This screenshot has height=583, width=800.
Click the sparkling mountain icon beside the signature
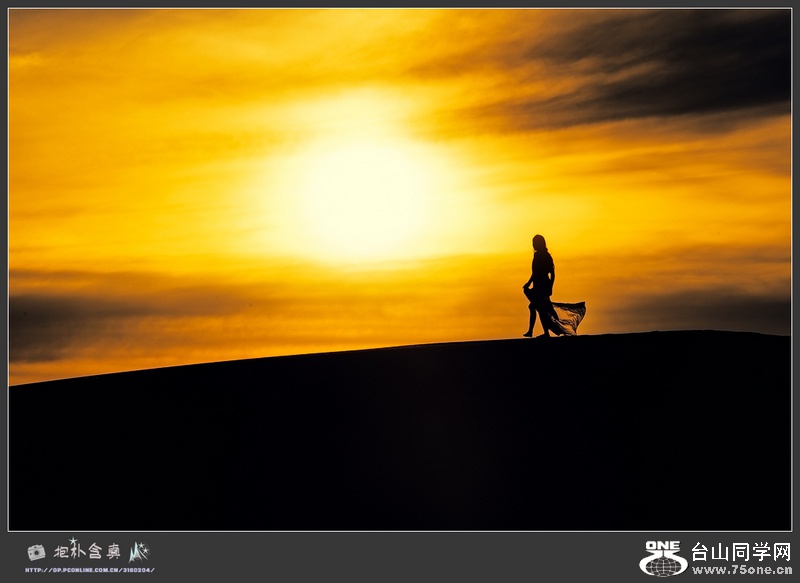coord(139,551)
